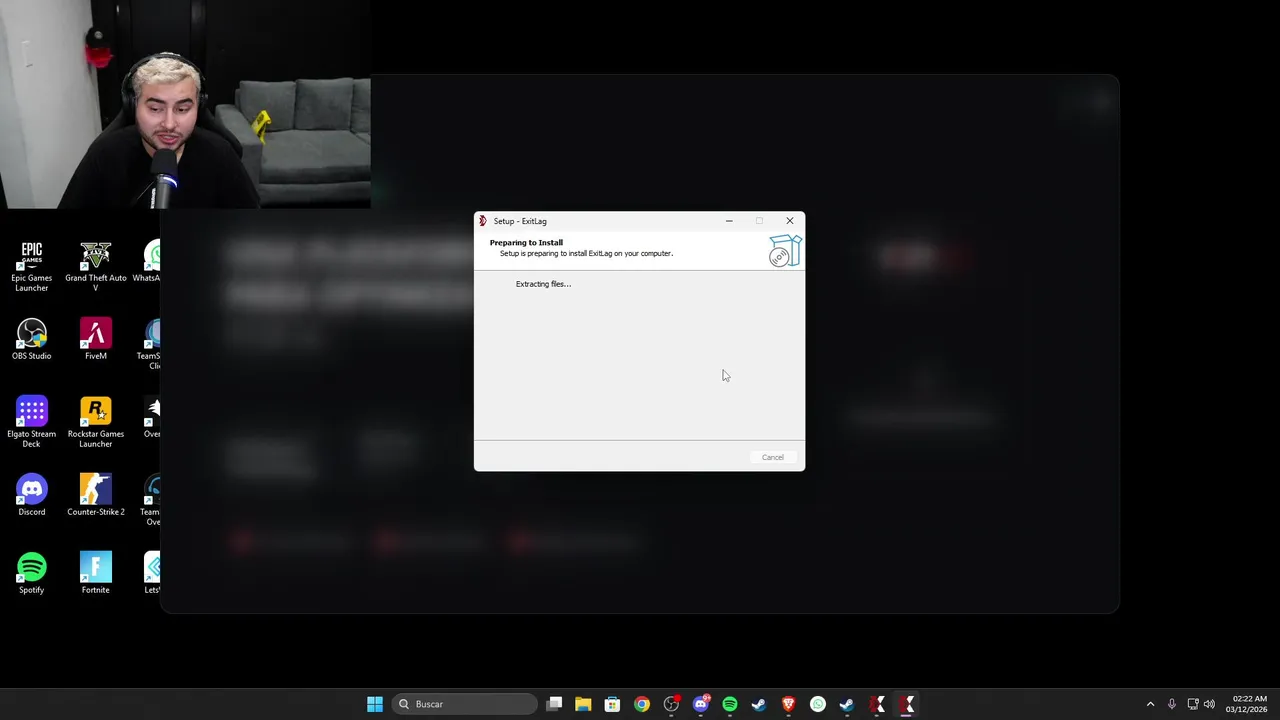
Task: Open the Epic Games Launcher desktop shortcut
Action: [x=31, y=266]
